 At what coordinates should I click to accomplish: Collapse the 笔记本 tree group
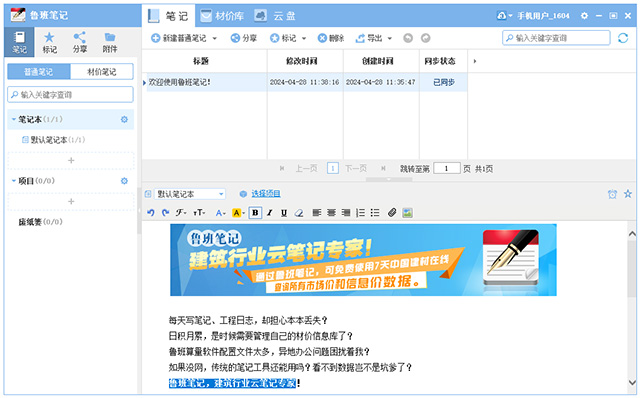(x=13, y=119)
